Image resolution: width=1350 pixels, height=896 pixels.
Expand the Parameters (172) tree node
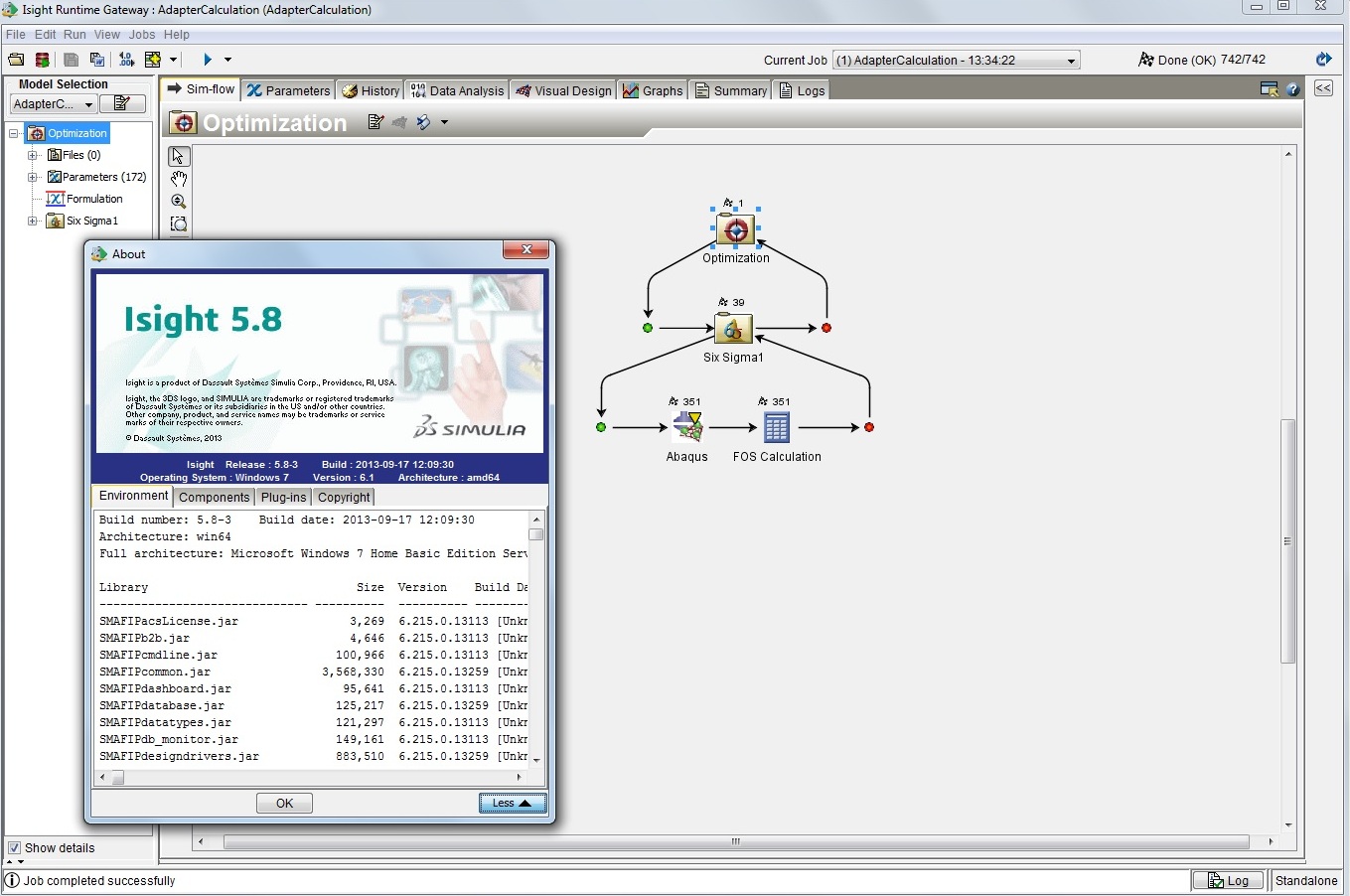pos(33,177)
